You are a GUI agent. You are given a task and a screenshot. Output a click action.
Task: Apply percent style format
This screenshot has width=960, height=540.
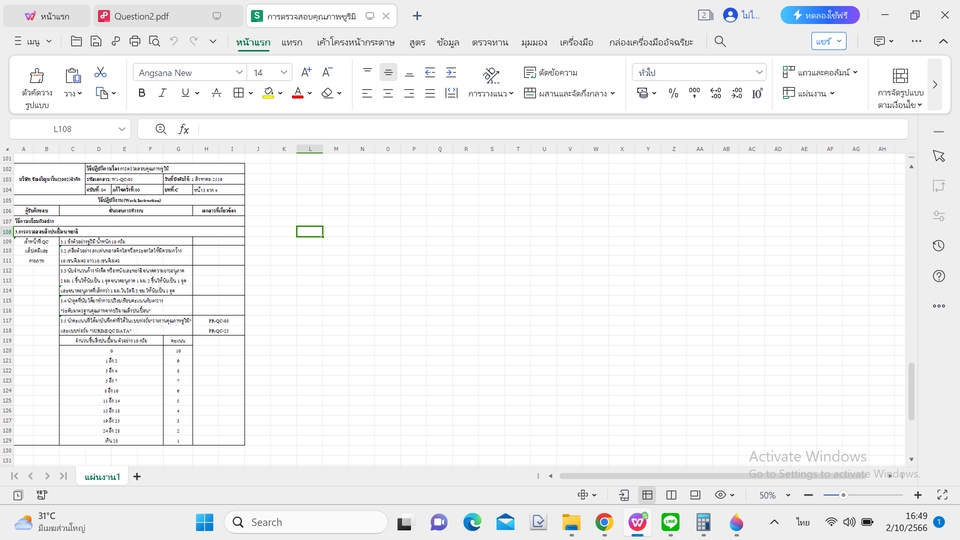(673, 93)
